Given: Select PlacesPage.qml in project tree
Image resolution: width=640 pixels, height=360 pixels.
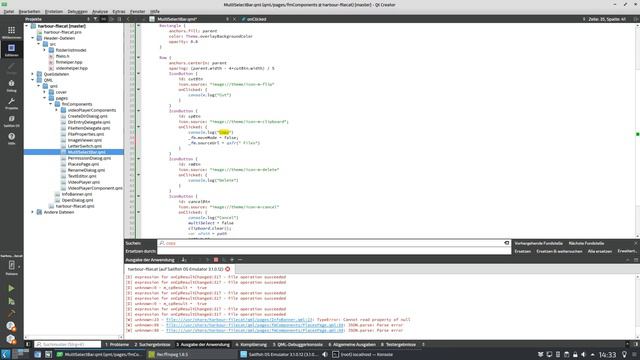Looking at the screenshot, I should pyautogui.click(x=83, y=164).
